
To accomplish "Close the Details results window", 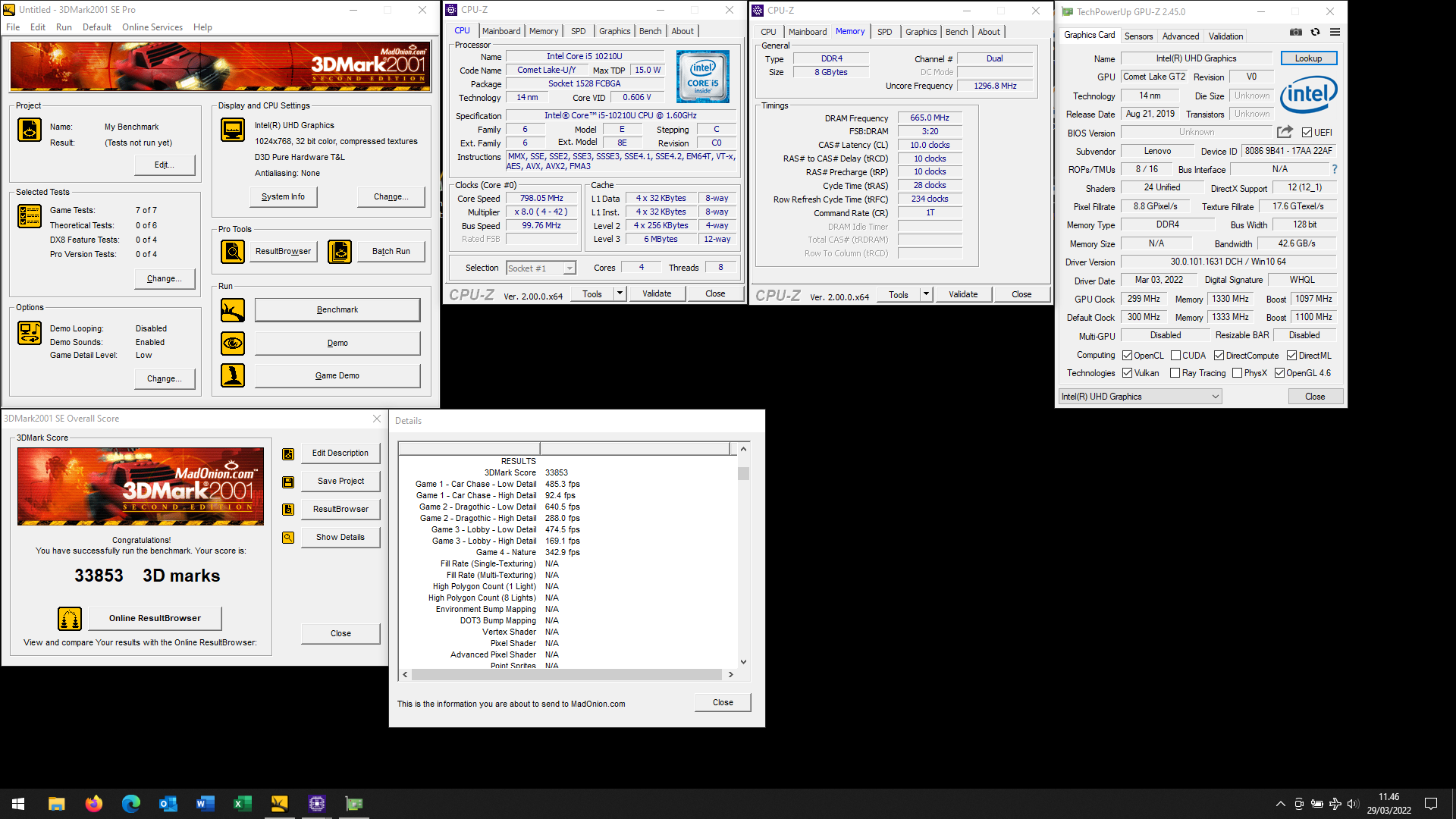I will pyautogui.click(x=723, y=703).
